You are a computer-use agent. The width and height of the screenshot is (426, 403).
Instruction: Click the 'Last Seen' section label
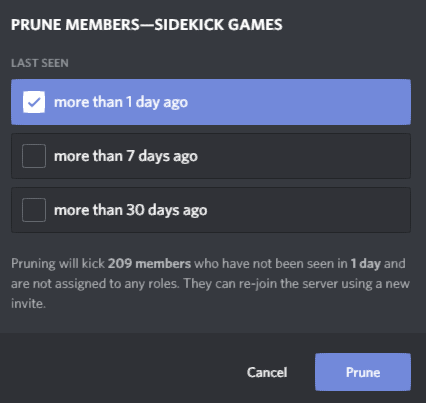pyautogui.click(x=40, y=63)
